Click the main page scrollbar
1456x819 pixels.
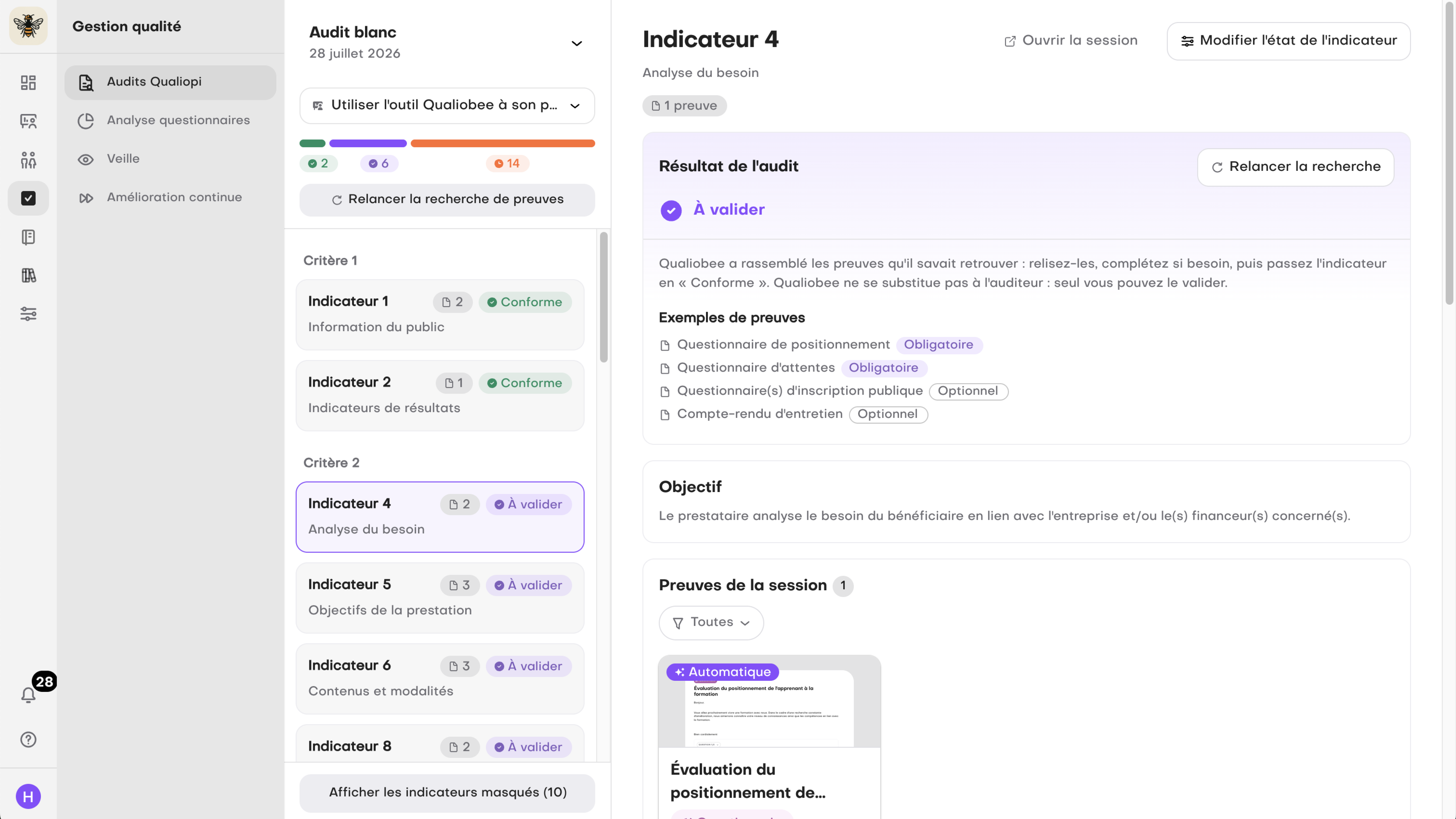tap(1450, 153)
